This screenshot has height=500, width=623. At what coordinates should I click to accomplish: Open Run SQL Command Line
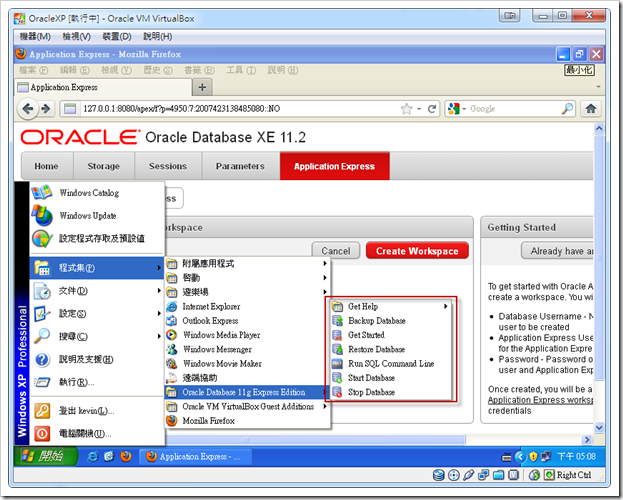[391, 364]
